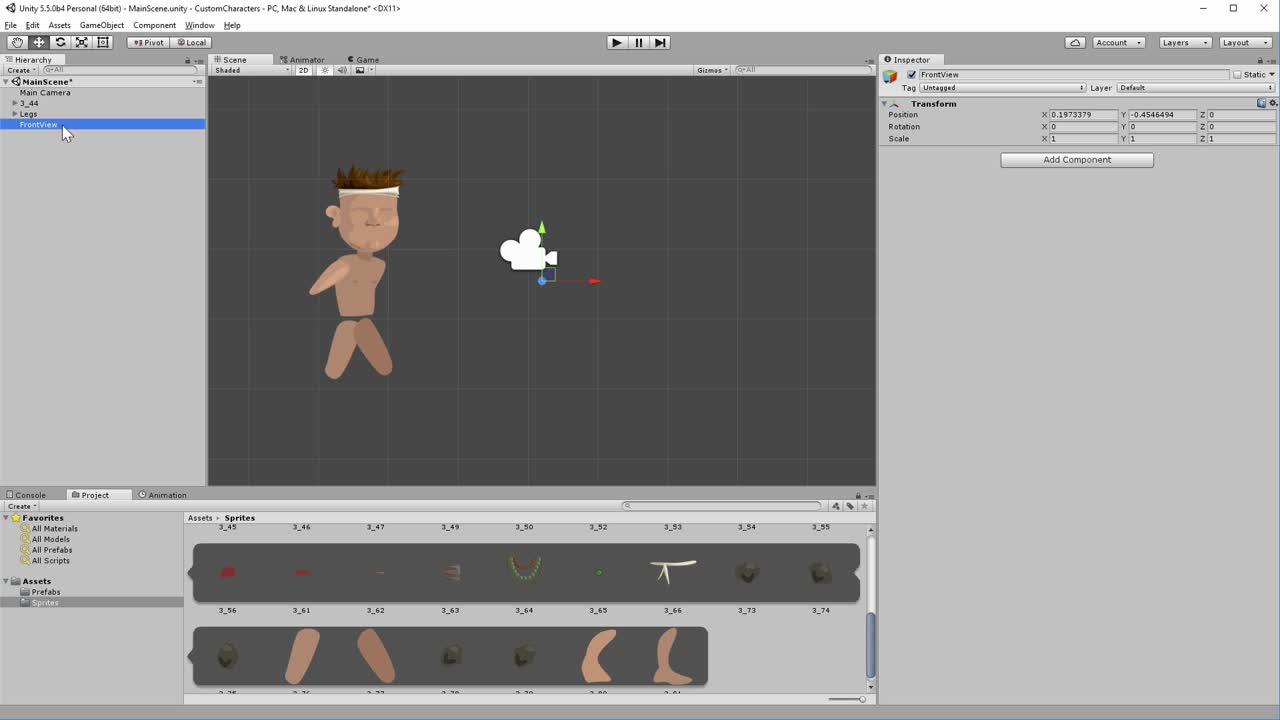The height and width of the screenshot is (720, 1280).
Task: Open Transform component gear settings
Action: (1272, 103)
